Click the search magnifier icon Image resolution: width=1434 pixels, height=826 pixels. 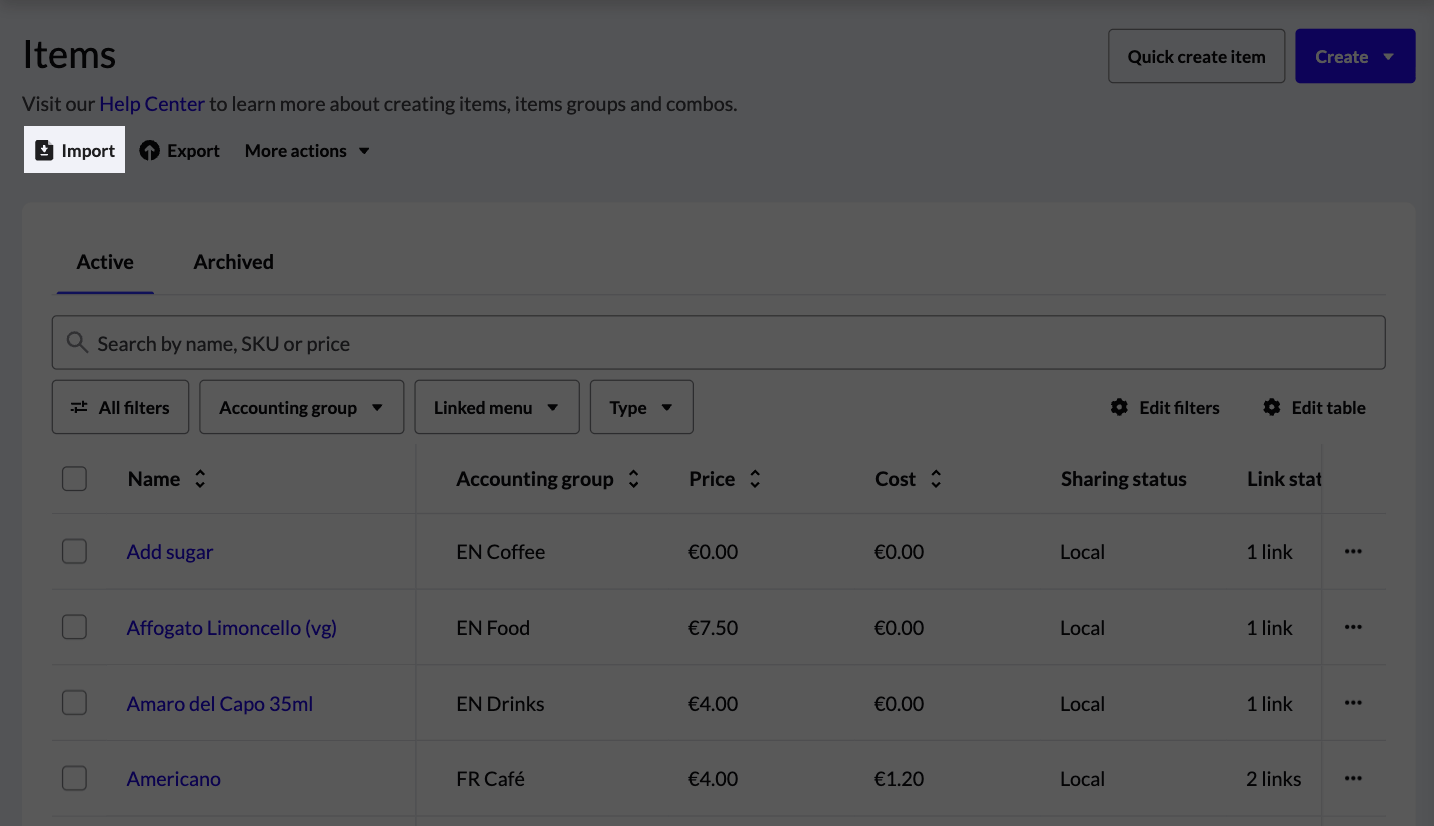77,342
